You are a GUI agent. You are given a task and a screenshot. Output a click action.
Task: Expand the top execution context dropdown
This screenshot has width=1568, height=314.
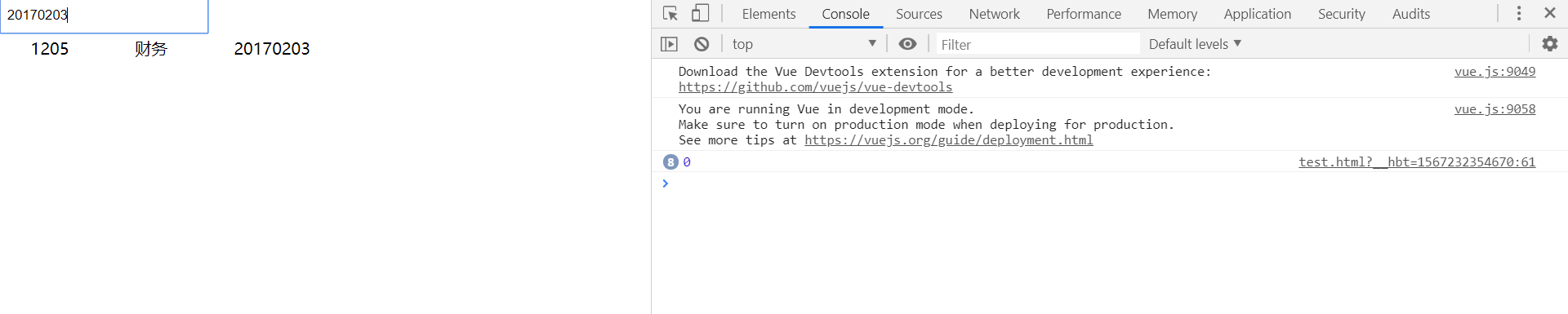(x=804, y=44)
